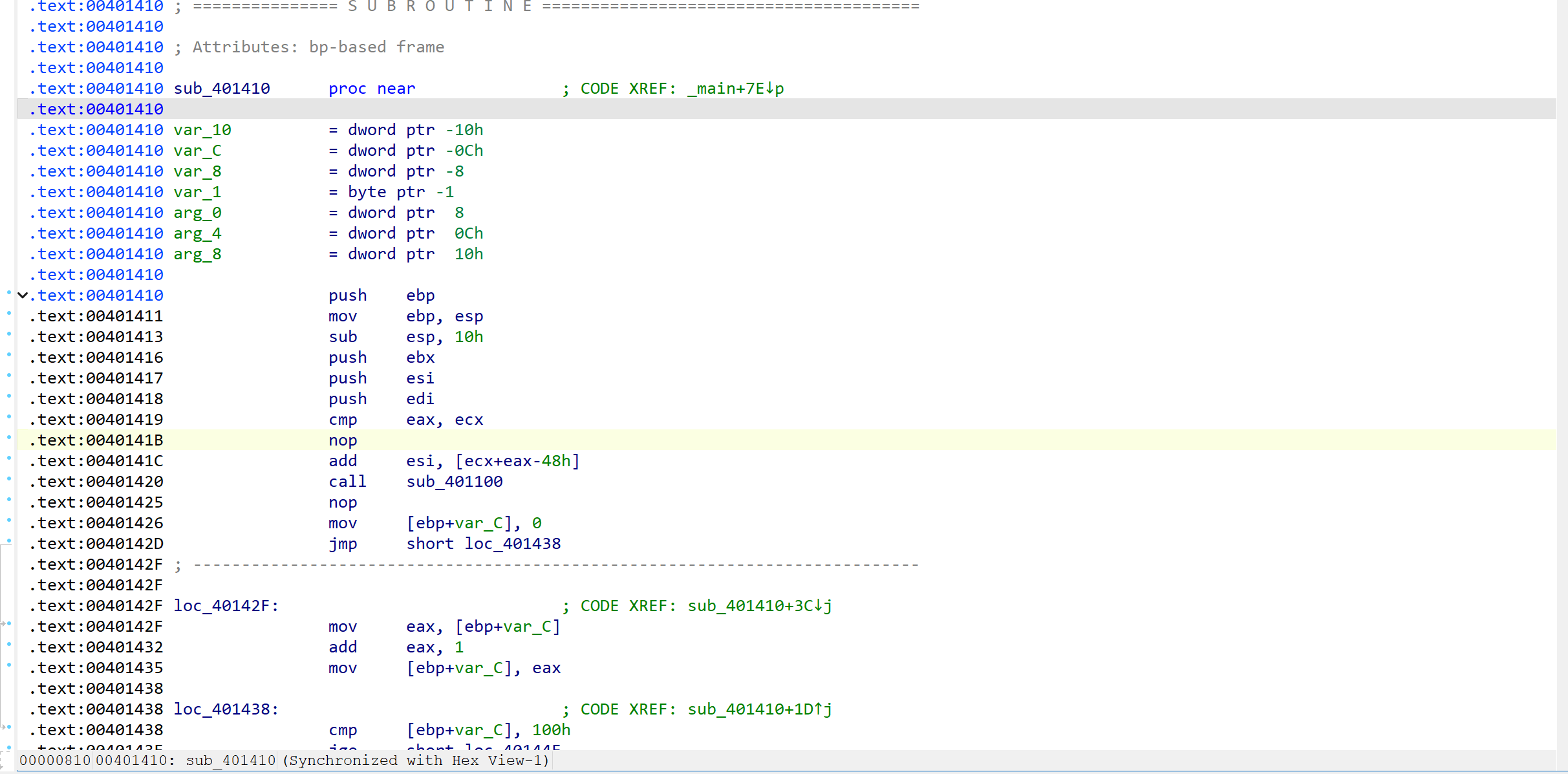Set breakpoint dot beside .text:00401413
The width and height of the screenshot is (1568, 774).
9,334
